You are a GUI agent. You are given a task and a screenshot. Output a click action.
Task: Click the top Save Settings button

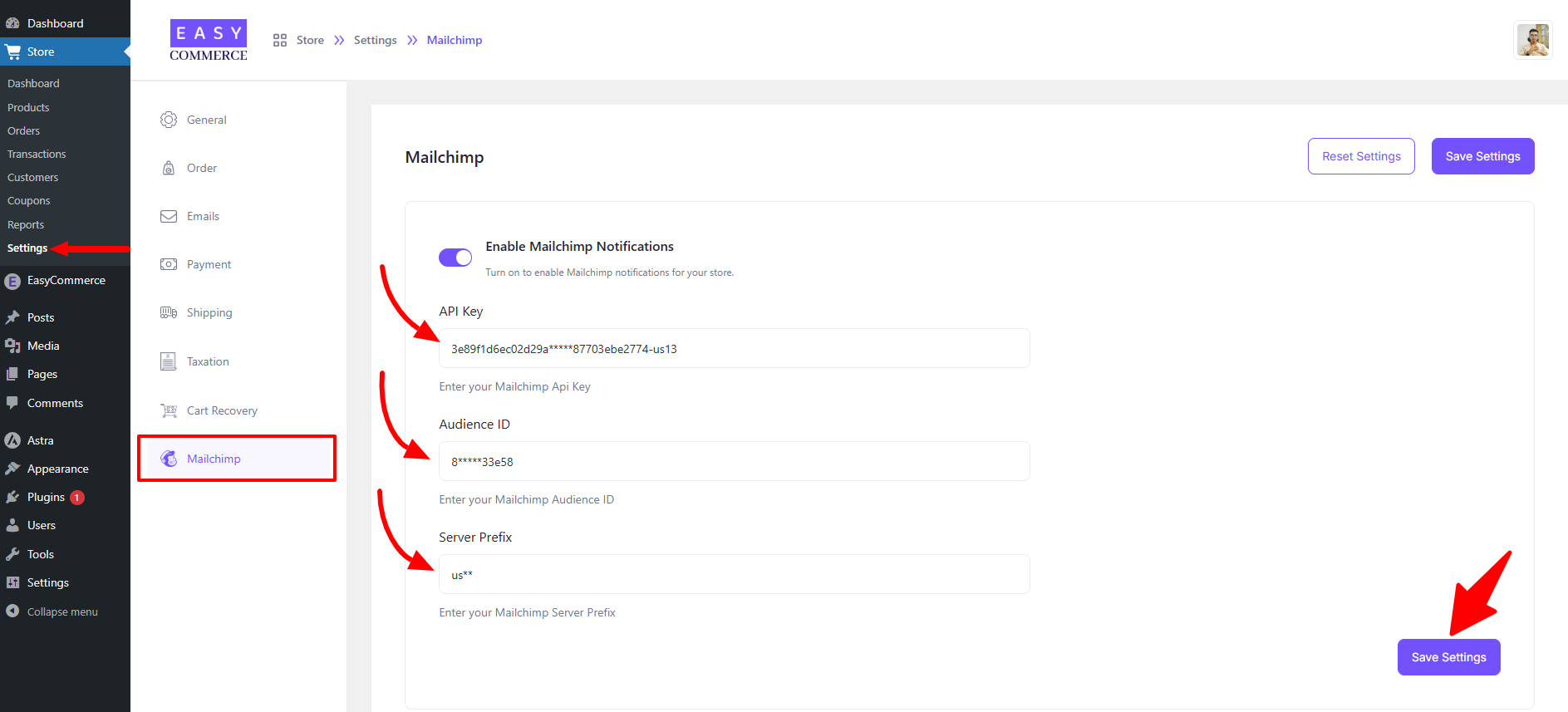click(x=1482, y=156)
